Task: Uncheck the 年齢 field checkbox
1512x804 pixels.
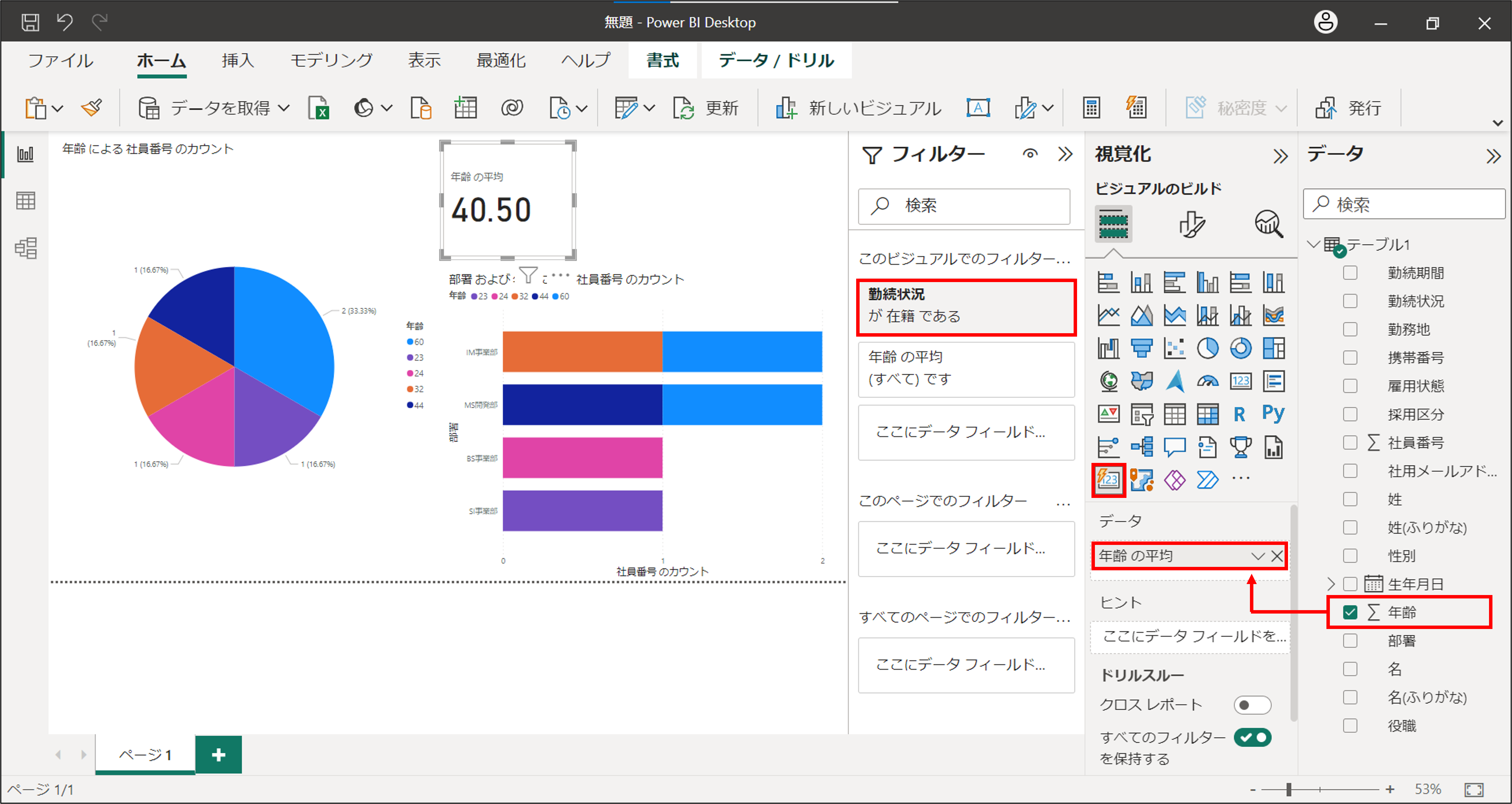Action: (x=1350, y=613)
